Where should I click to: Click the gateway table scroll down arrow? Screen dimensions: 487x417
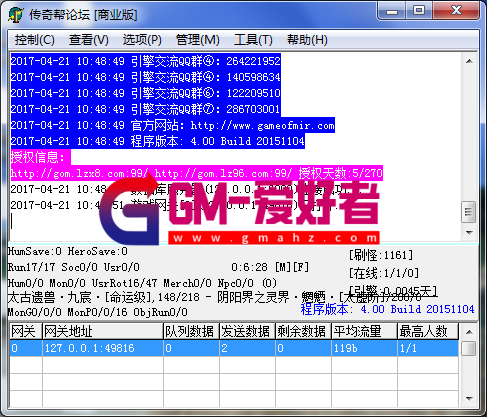coord(469,398)
